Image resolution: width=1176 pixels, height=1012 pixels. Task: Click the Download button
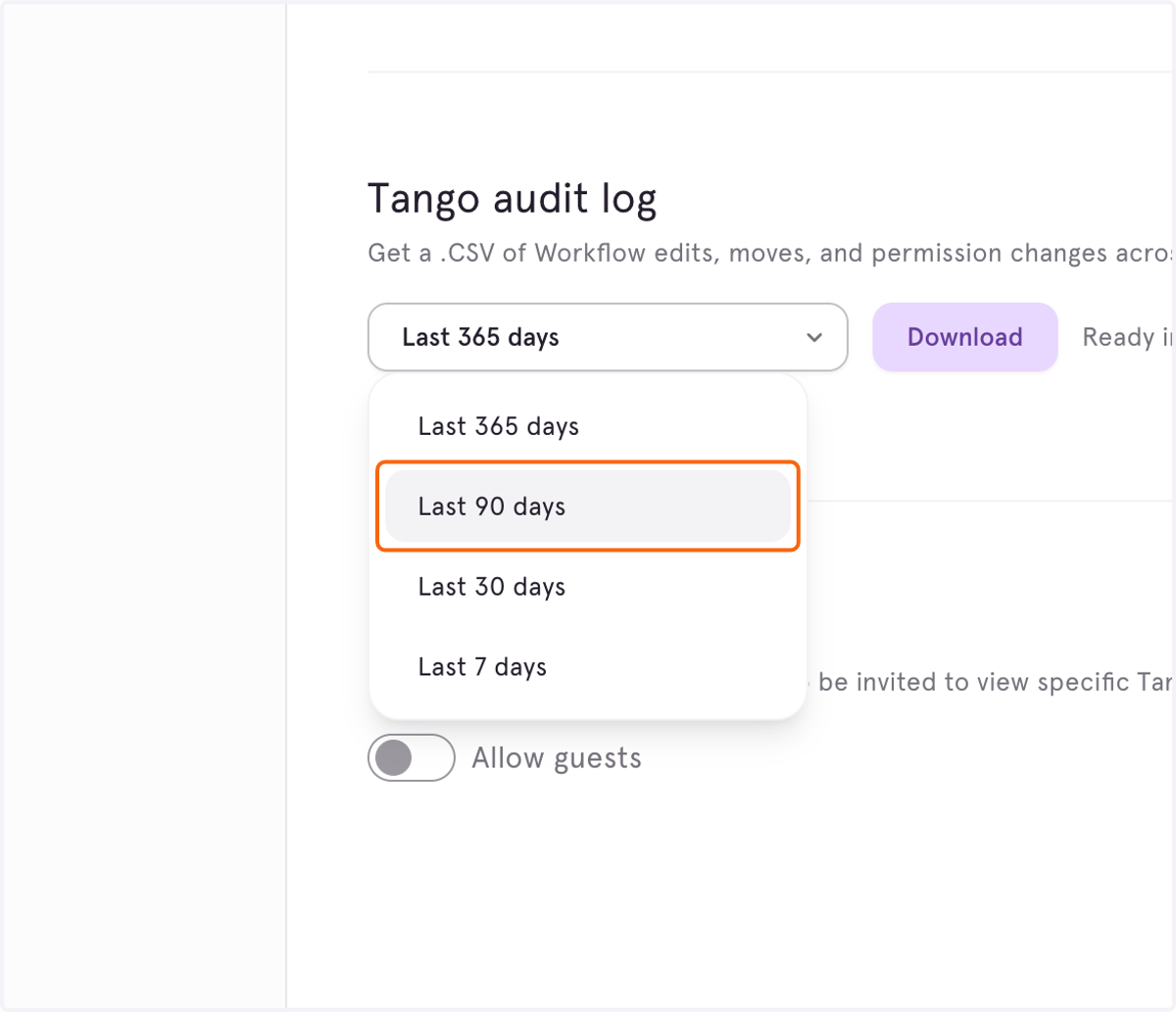click(x=965, y=337)
